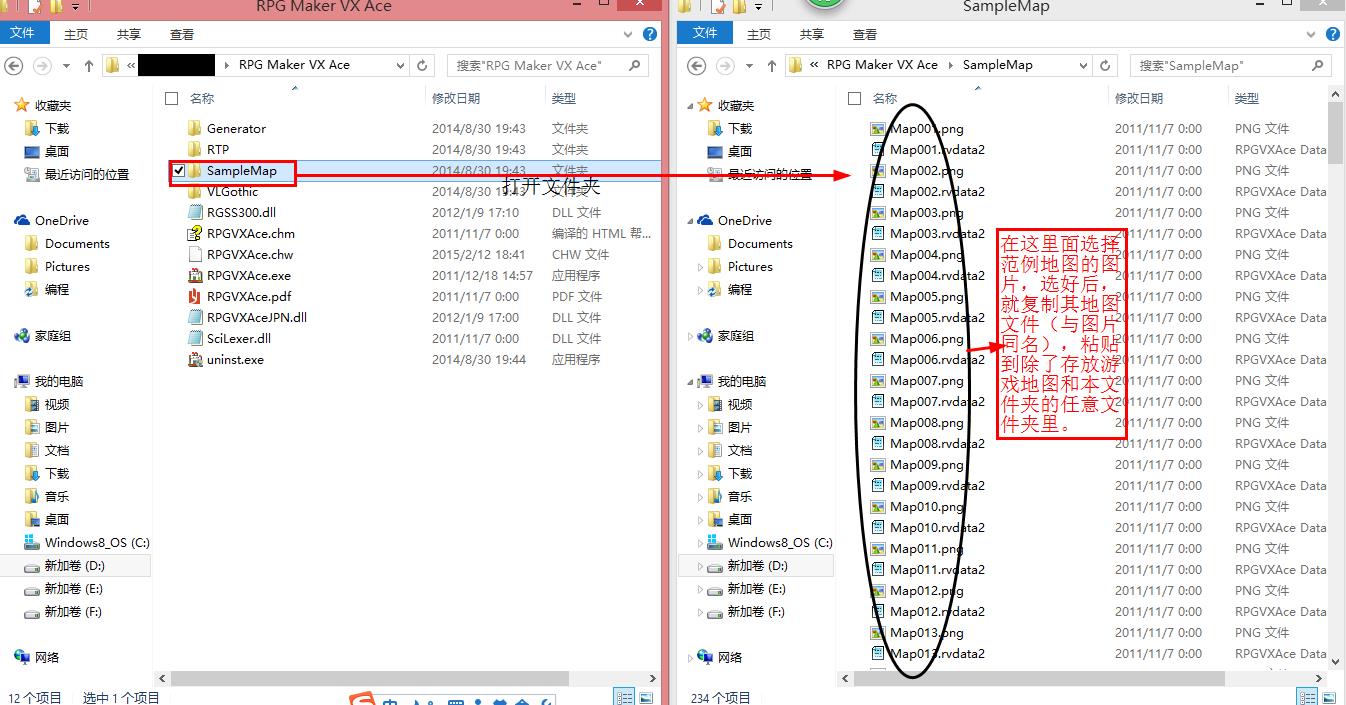Viewport: 1346px width, 705px height.
Task: Refresh the RPG Maker VX Ace folder
Action: (x=422, y=65)
